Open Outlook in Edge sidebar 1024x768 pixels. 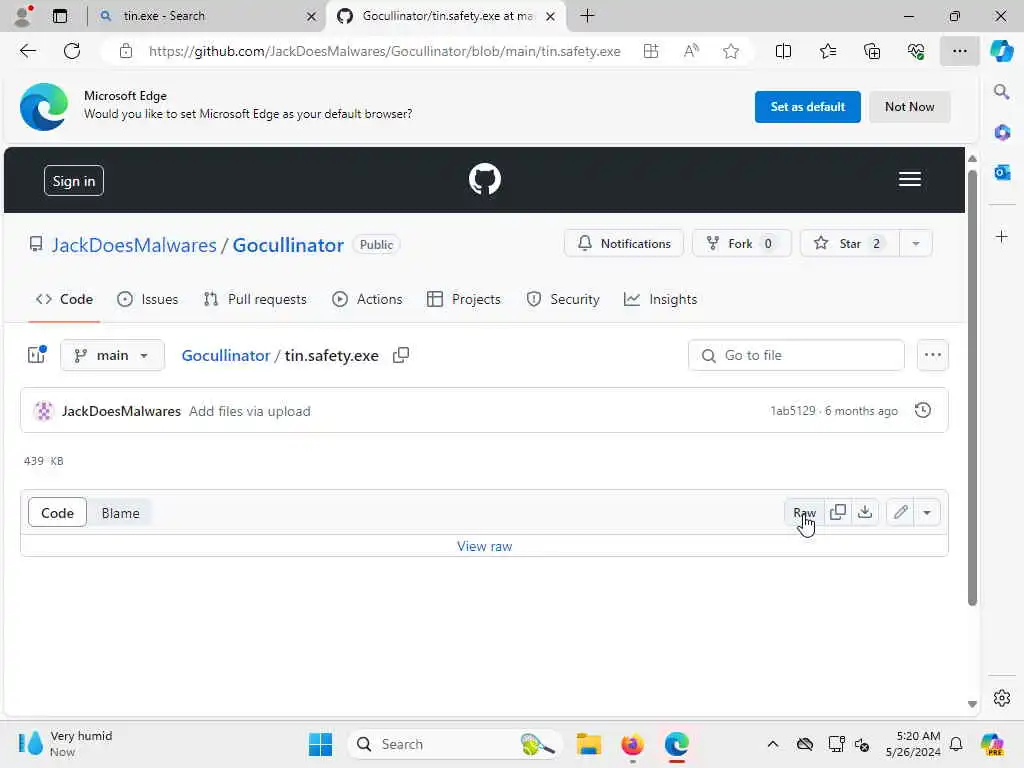pyautogui.click(x=1001, y=172)
